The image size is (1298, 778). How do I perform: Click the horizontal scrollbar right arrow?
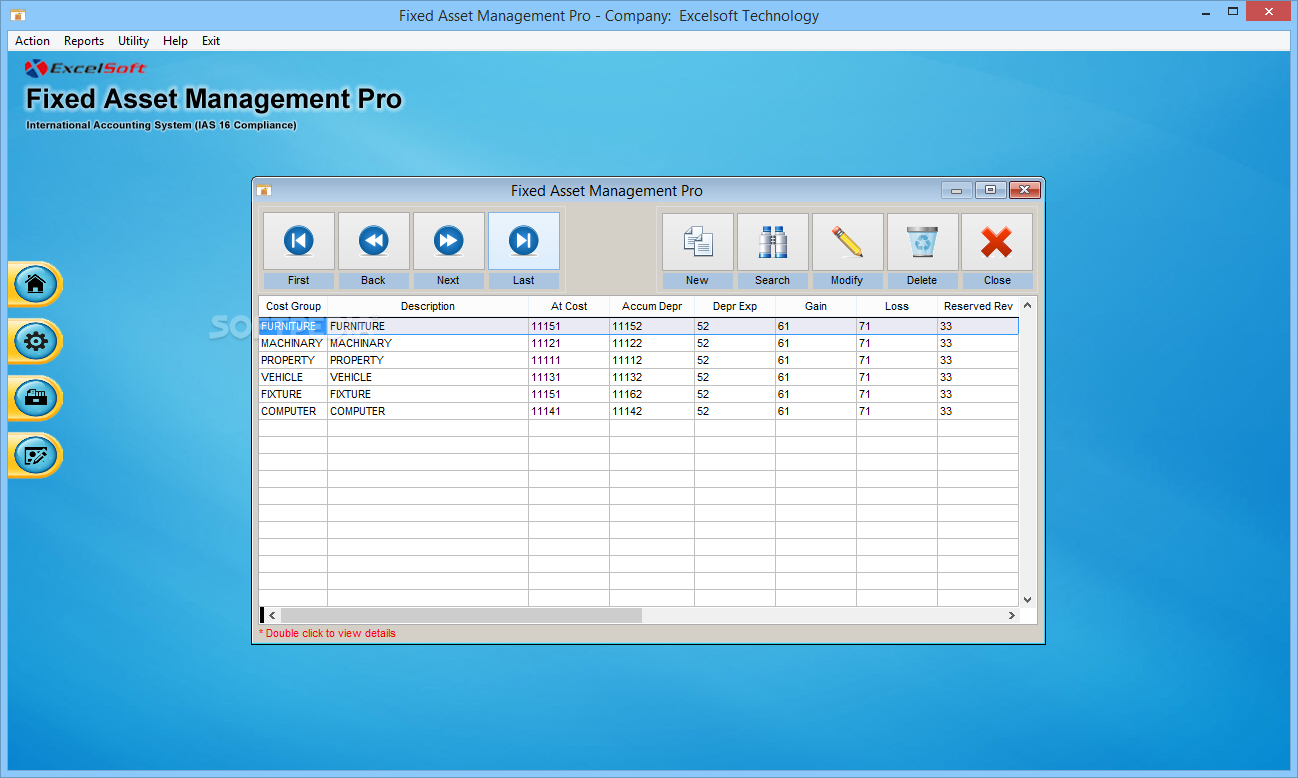pyautogui.click(x=1011, y=615)
